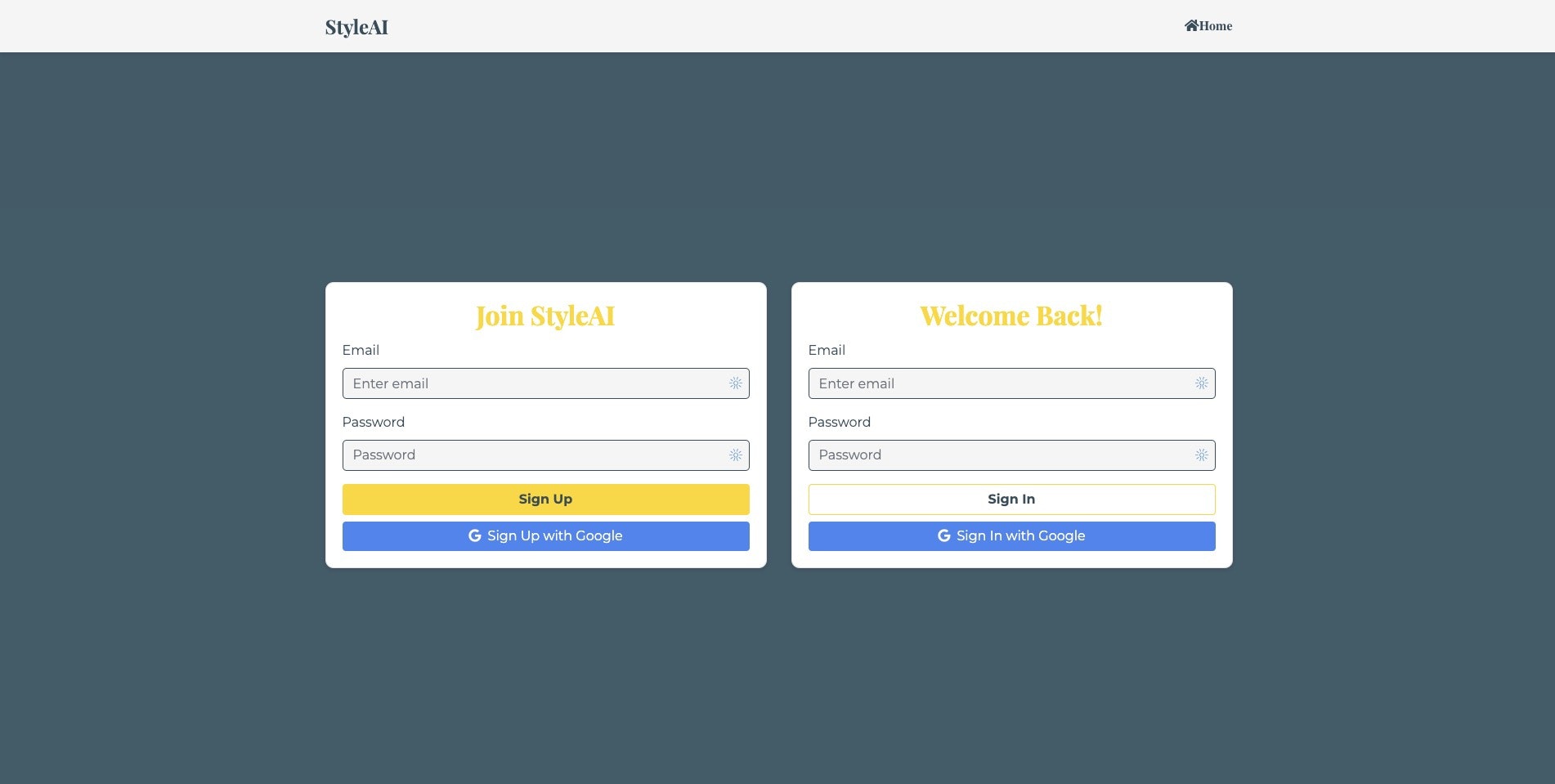Click autofill icon in Welcome Back password field
This screenshot has width=1555, height=784.
click(1202, 455)
